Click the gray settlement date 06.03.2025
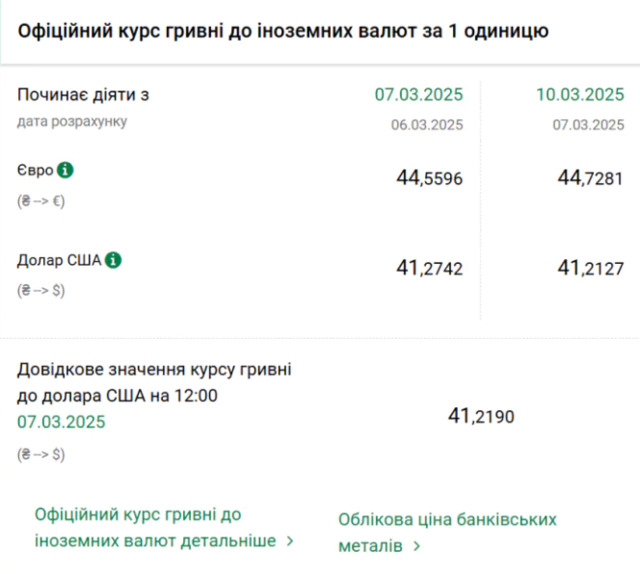Viewport: 640px width, 574px height. click(426, 124)
